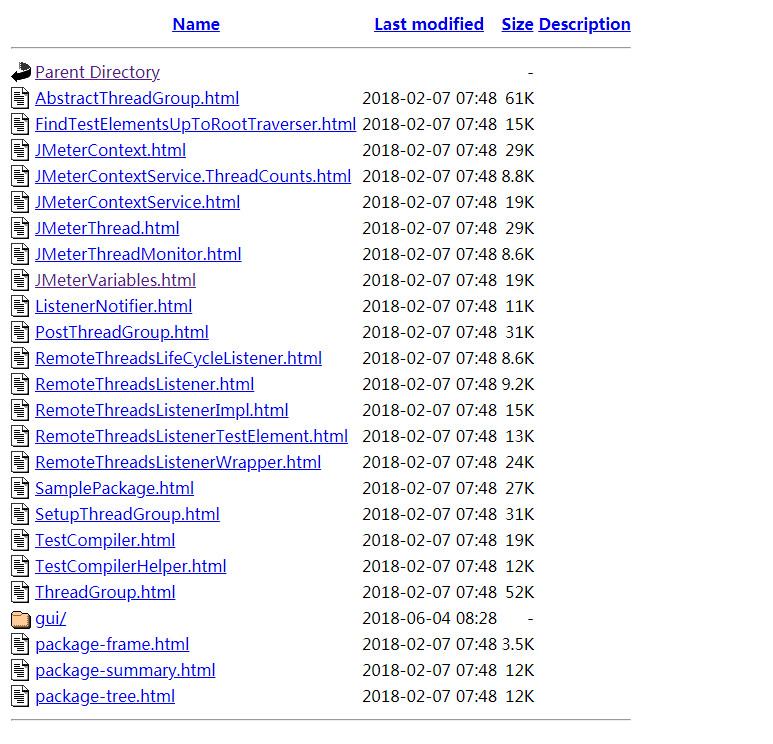This screenshot has height=744, width=773.
Task: Sort files by Size header
Action: 517,24
